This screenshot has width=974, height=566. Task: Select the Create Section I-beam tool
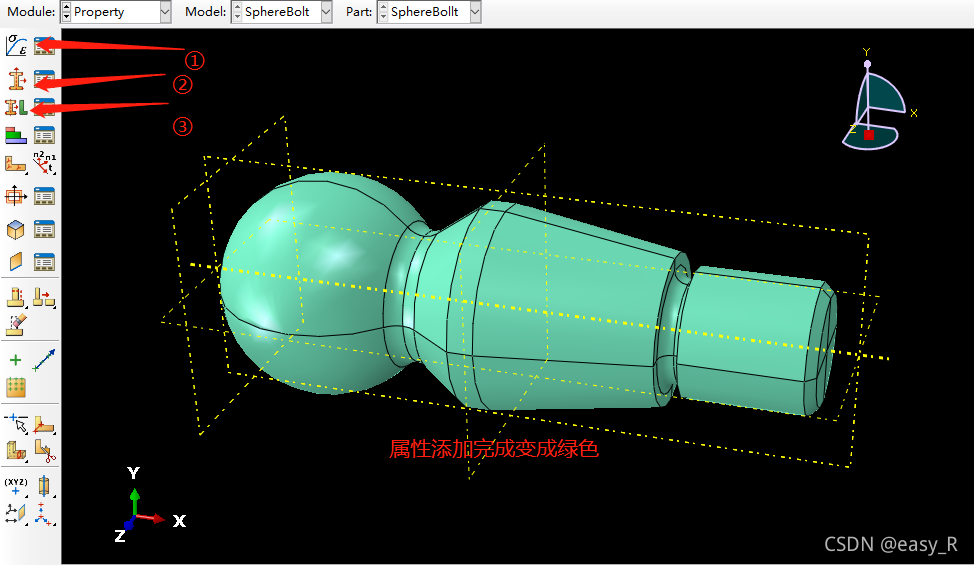coord(16,79)
